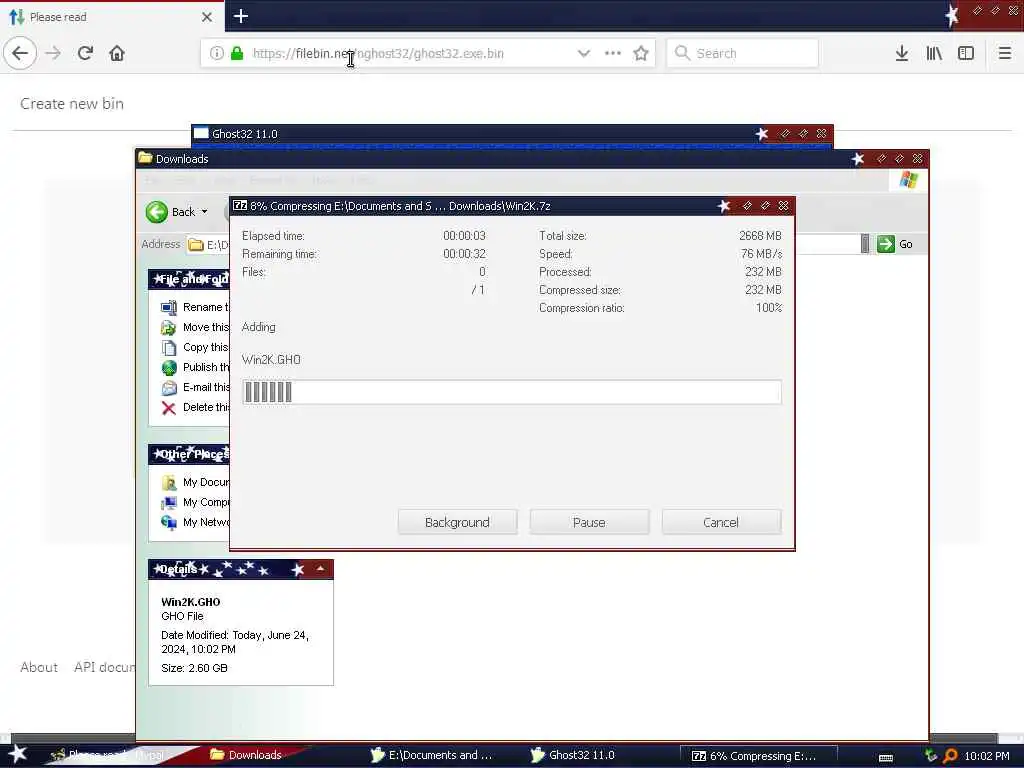The width and height of the screenshot is (1024, 768).
Task: Click Speed value '76 MB/s'
Action: click(761, 254)
